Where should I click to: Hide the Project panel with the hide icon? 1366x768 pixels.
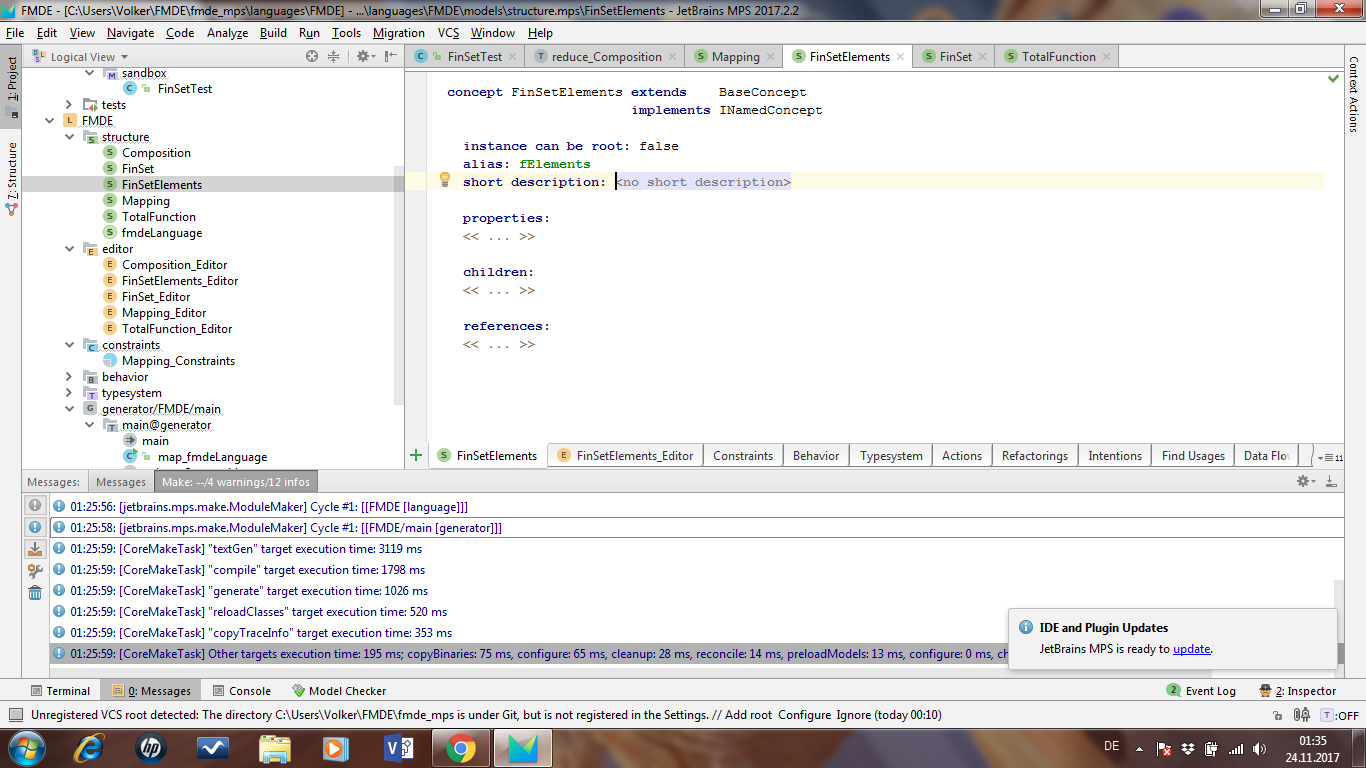(389, 57)
